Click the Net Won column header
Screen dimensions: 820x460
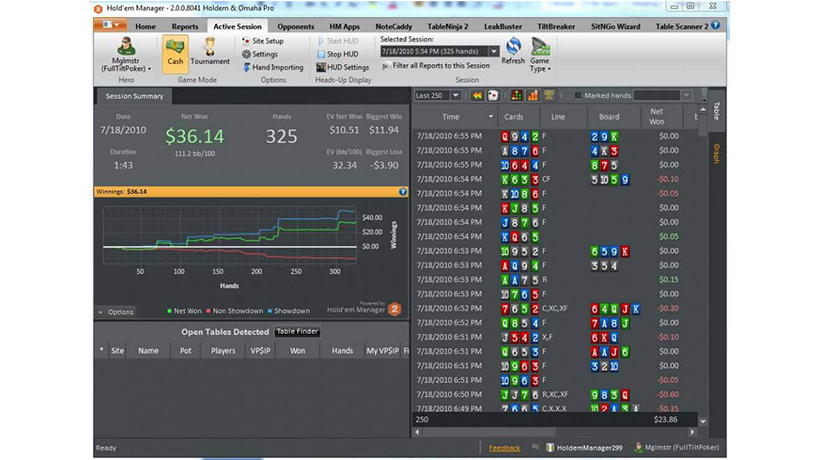[657, 117]
